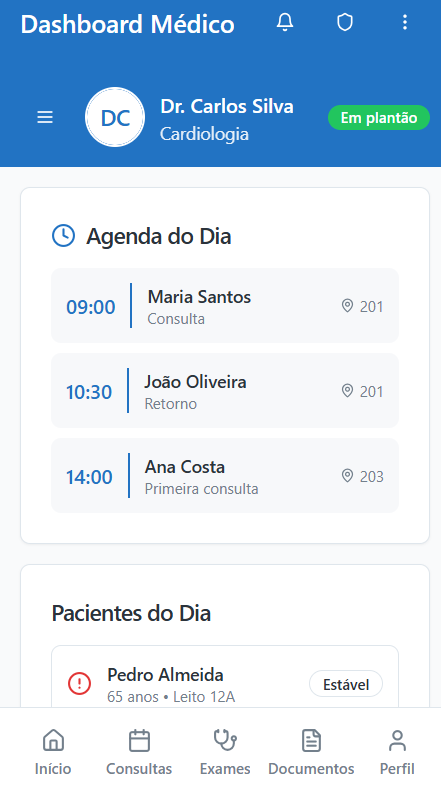Go to the Perfil tab
The image size is (441, 785).
(x=397, y=752)
